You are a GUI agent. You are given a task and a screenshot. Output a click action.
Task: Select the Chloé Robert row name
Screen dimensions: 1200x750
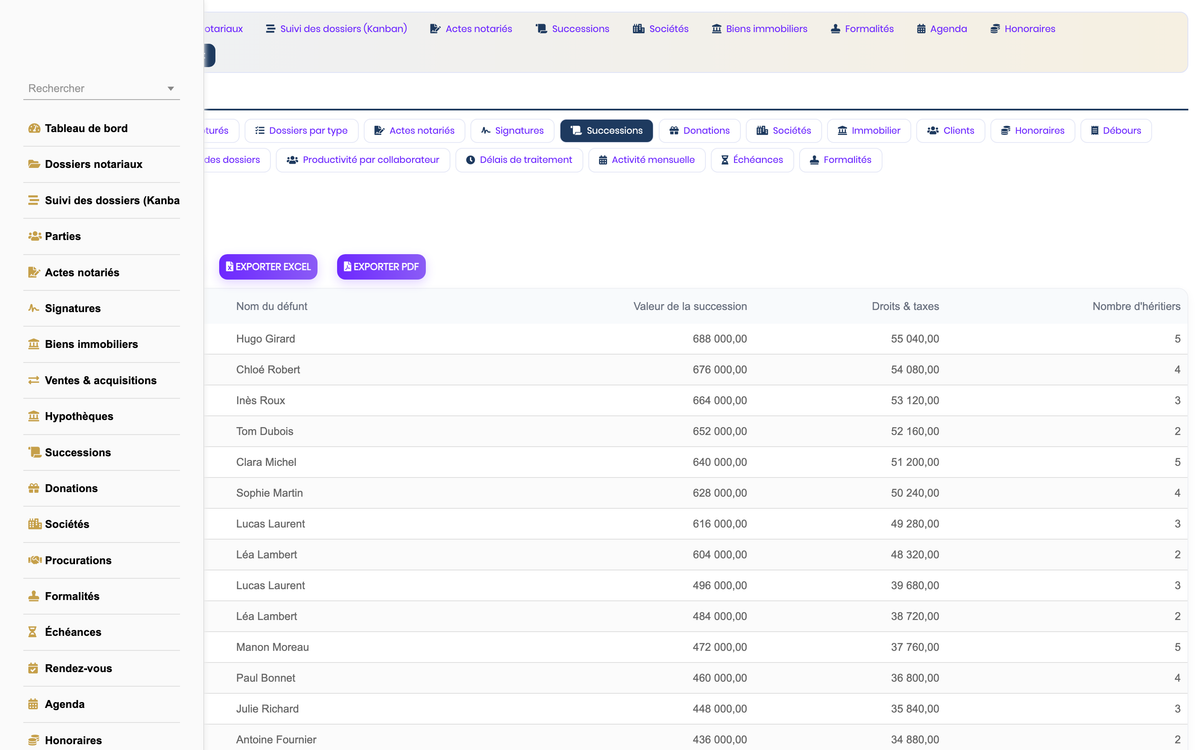(x=268, y=370)
